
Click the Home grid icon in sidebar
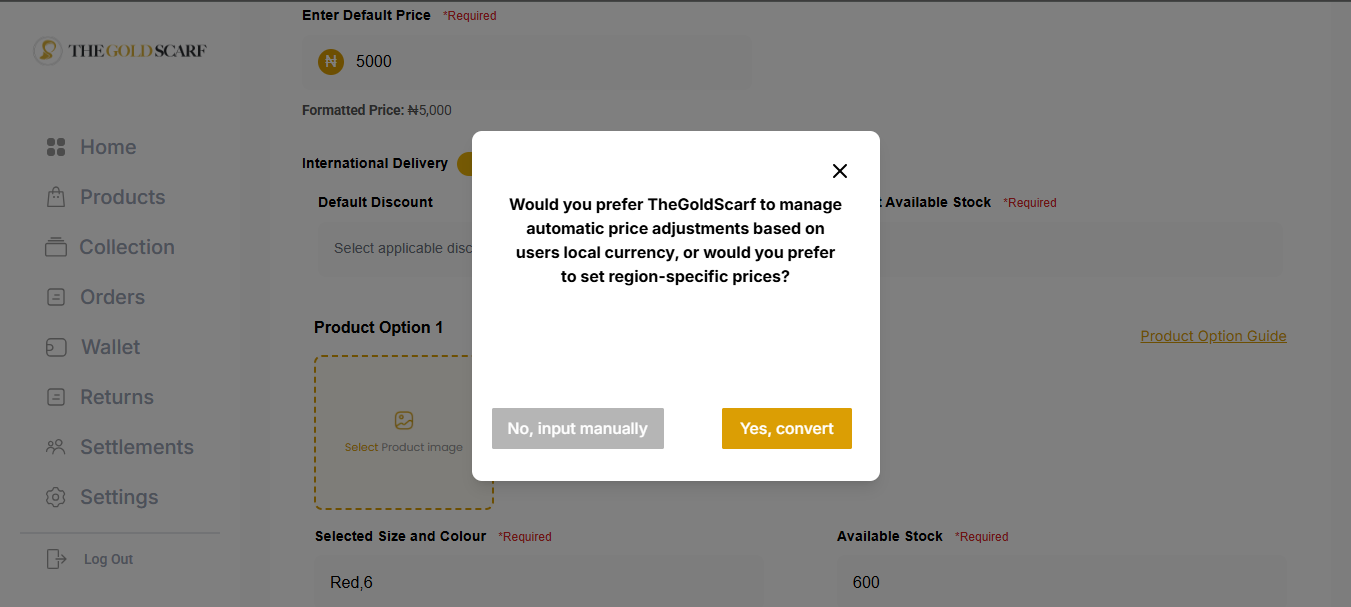tap(56, 147)
